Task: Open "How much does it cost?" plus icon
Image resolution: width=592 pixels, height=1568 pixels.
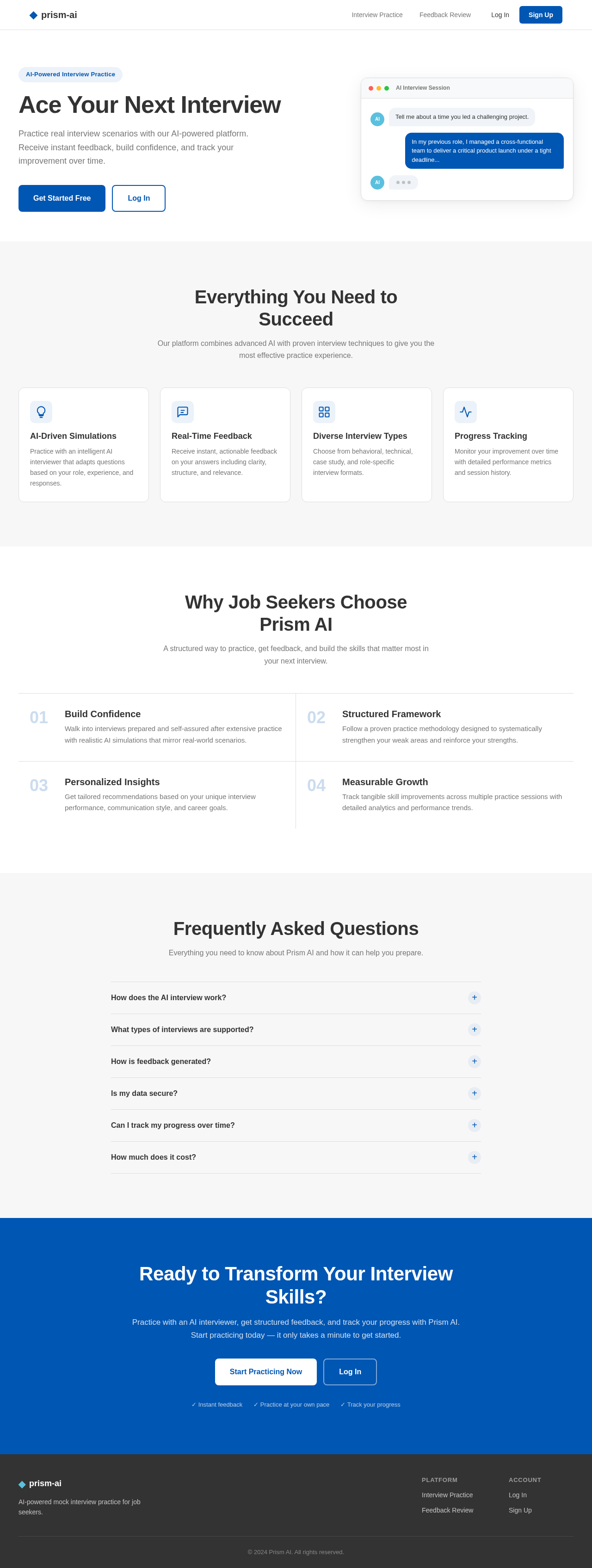Action: (475, 1157)
